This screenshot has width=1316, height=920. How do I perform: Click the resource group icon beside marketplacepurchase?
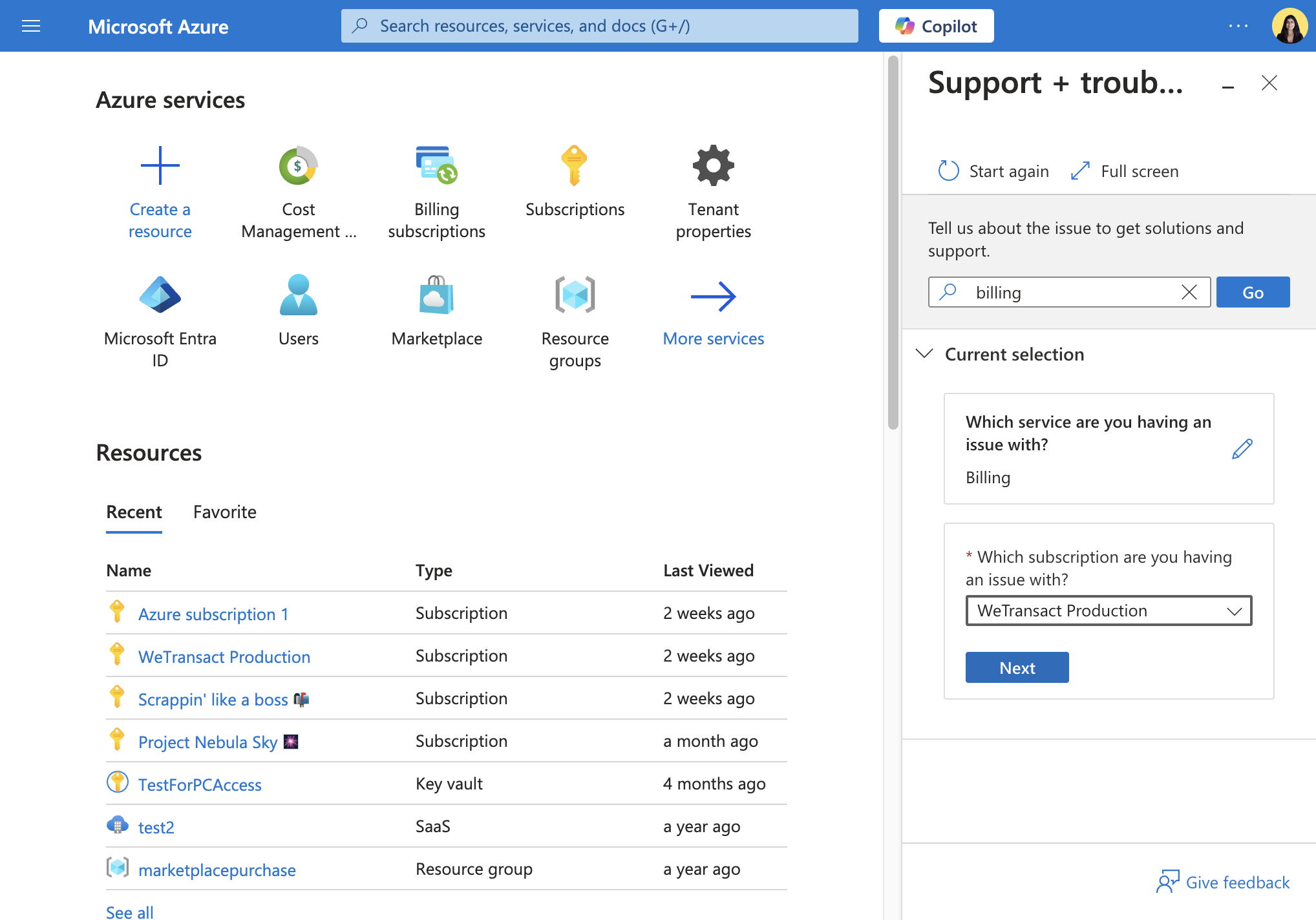117,867
